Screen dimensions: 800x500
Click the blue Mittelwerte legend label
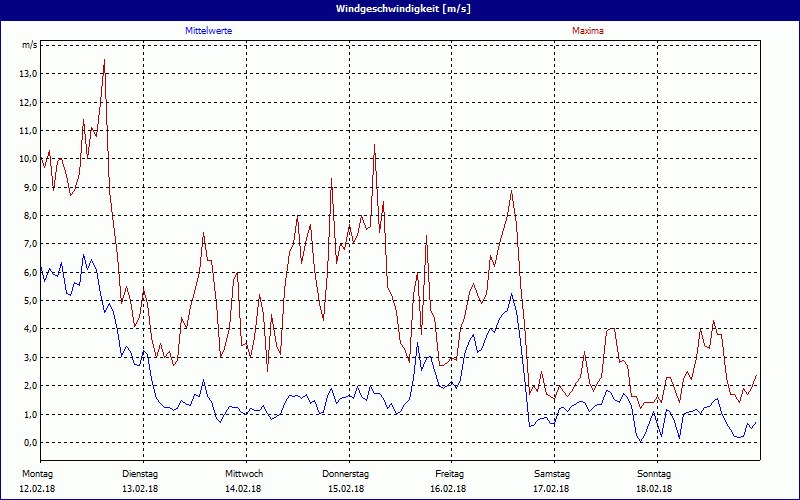(x=209, y=31)
